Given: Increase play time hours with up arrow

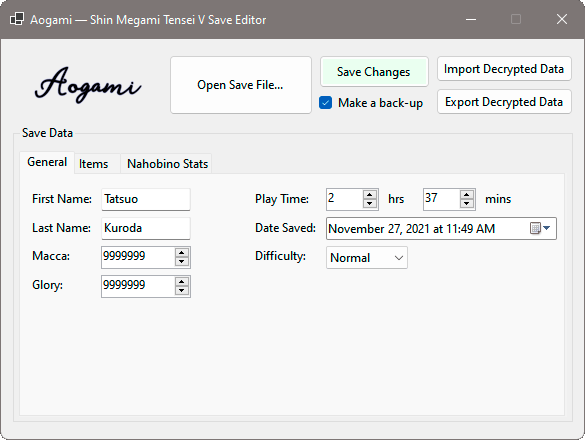Looking at the screenshot, I should [x=369, y=195].
